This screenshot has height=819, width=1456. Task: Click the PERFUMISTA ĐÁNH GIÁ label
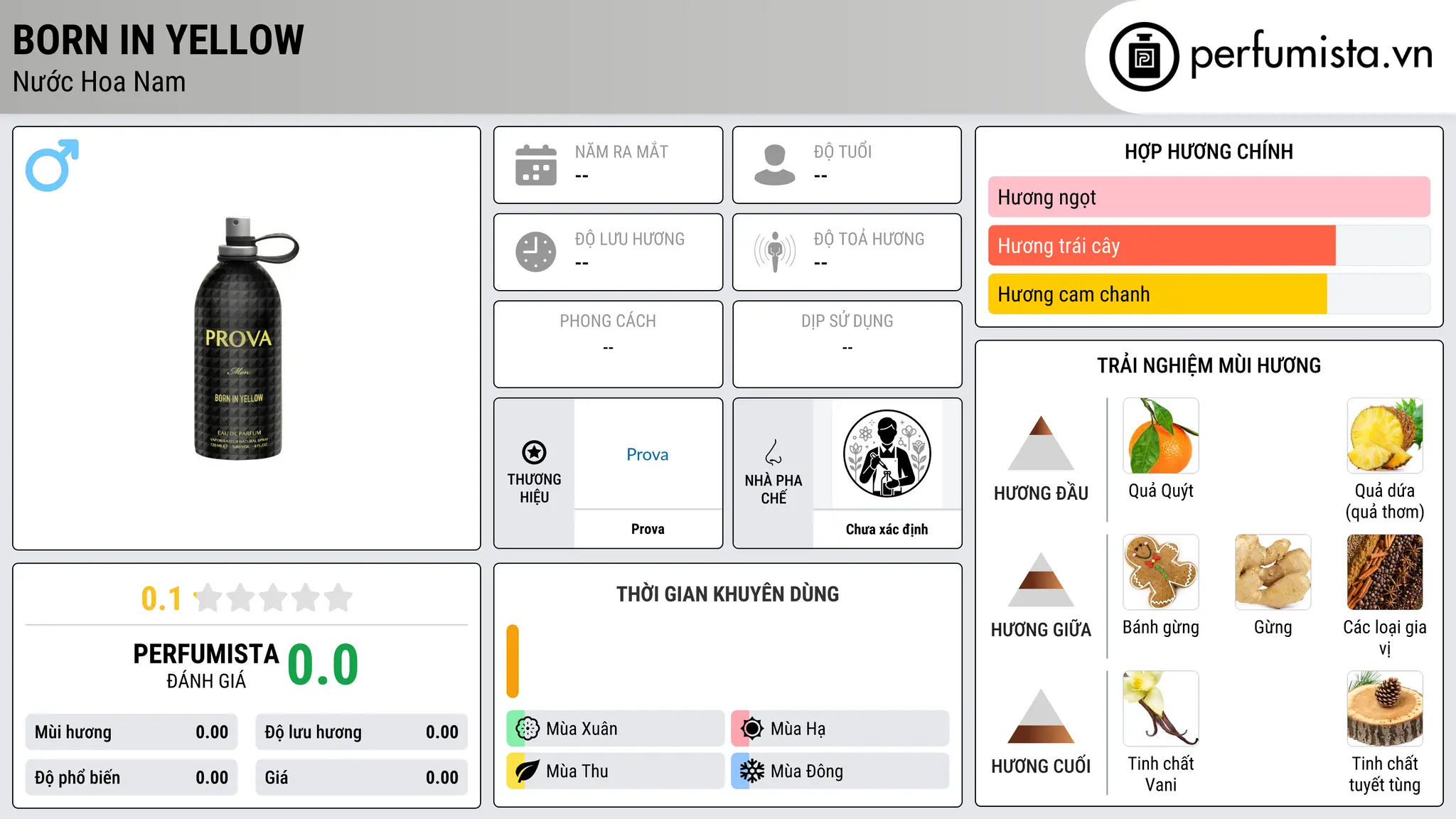(206, 665)
